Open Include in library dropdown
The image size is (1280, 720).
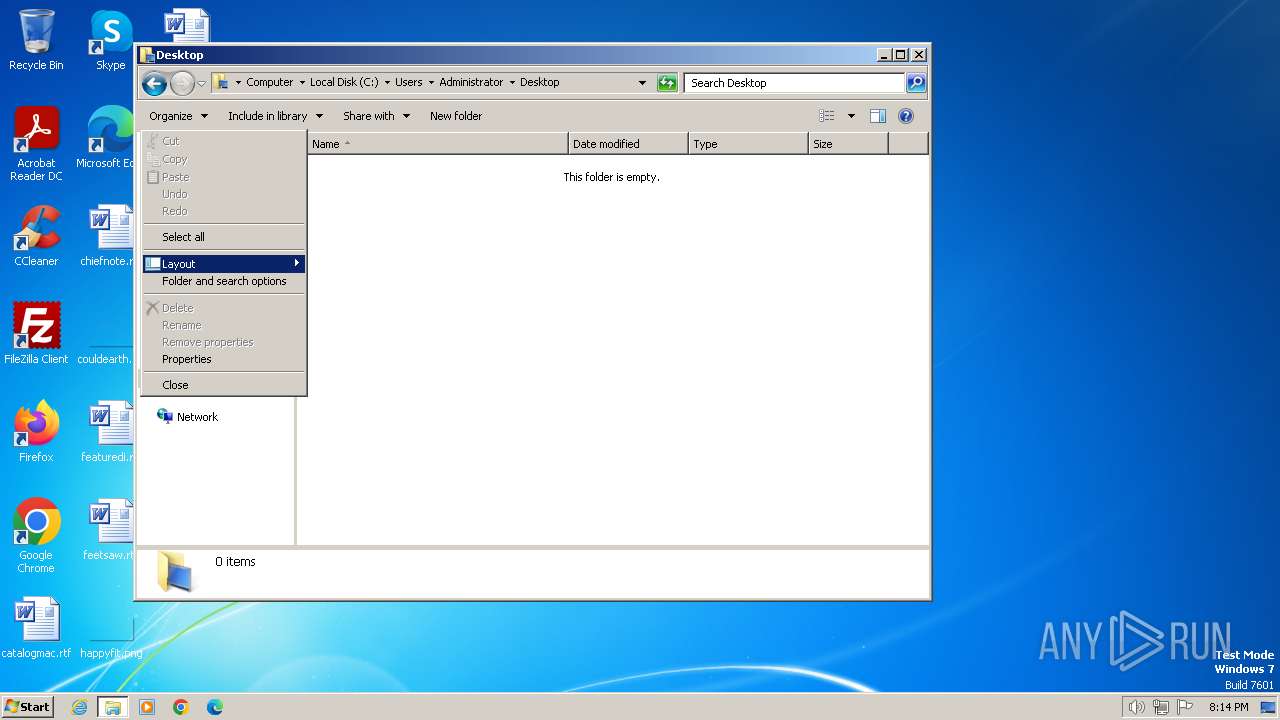275,116
